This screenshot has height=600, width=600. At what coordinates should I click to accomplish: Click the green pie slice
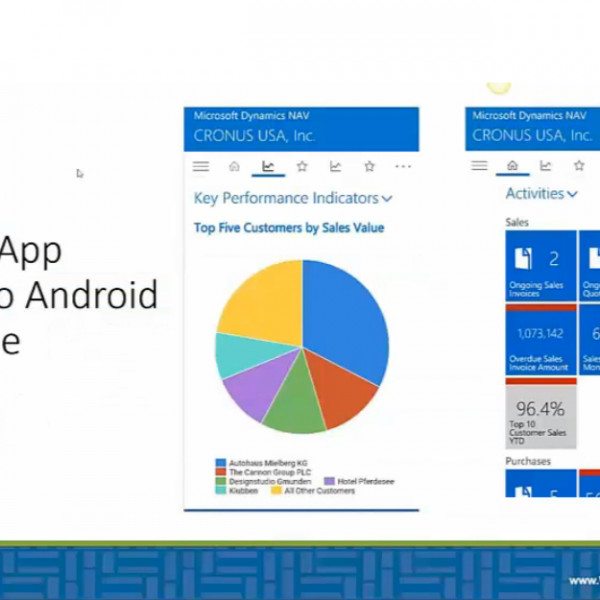click(x=297, y=404)
